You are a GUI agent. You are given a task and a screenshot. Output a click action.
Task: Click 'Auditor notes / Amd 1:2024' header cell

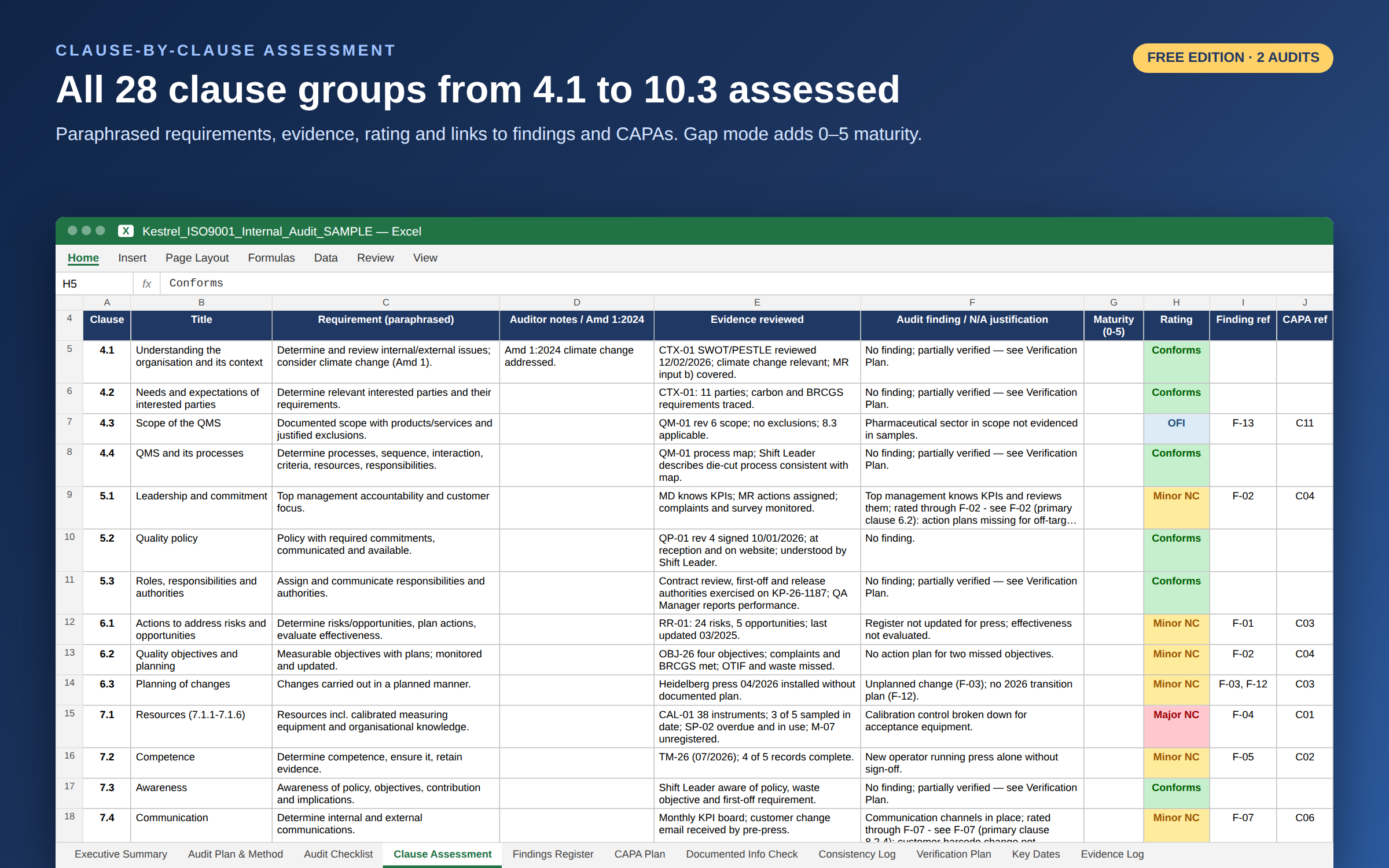(576, 325)
